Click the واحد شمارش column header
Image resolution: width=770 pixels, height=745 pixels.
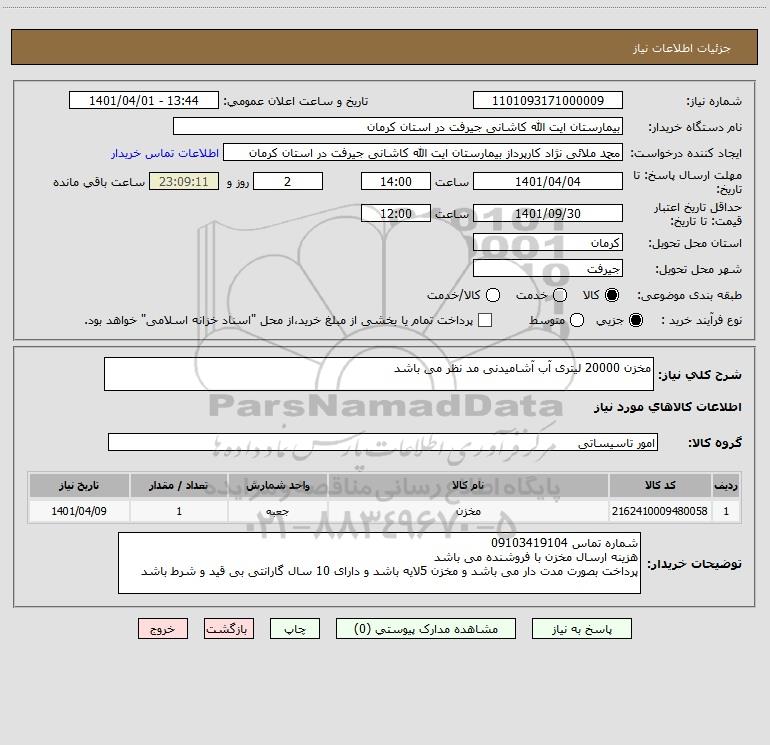(277, 485)
